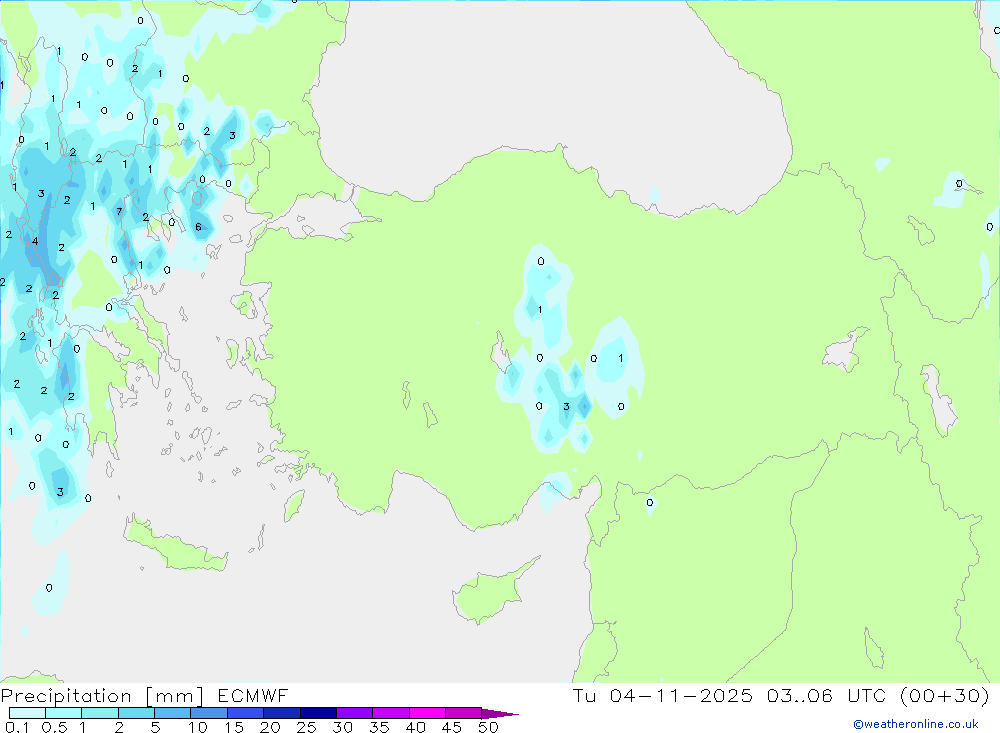This screenshot has height=733, width=1000.
Task: Click the 'Tu 04-11-2025' date text
Action: coord(662,695)
